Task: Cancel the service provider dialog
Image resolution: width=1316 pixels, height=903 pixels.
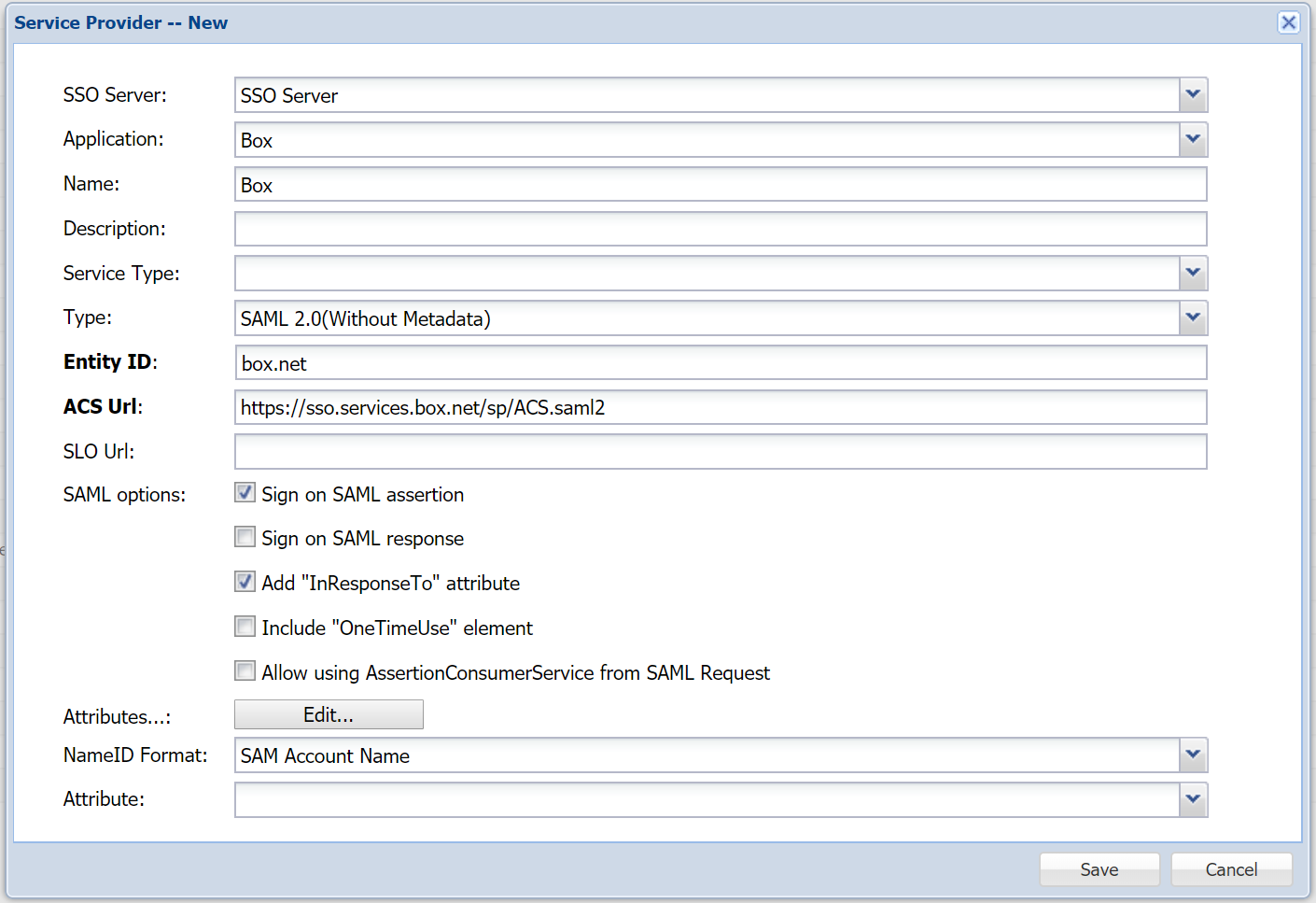Action: (1231, 869)
